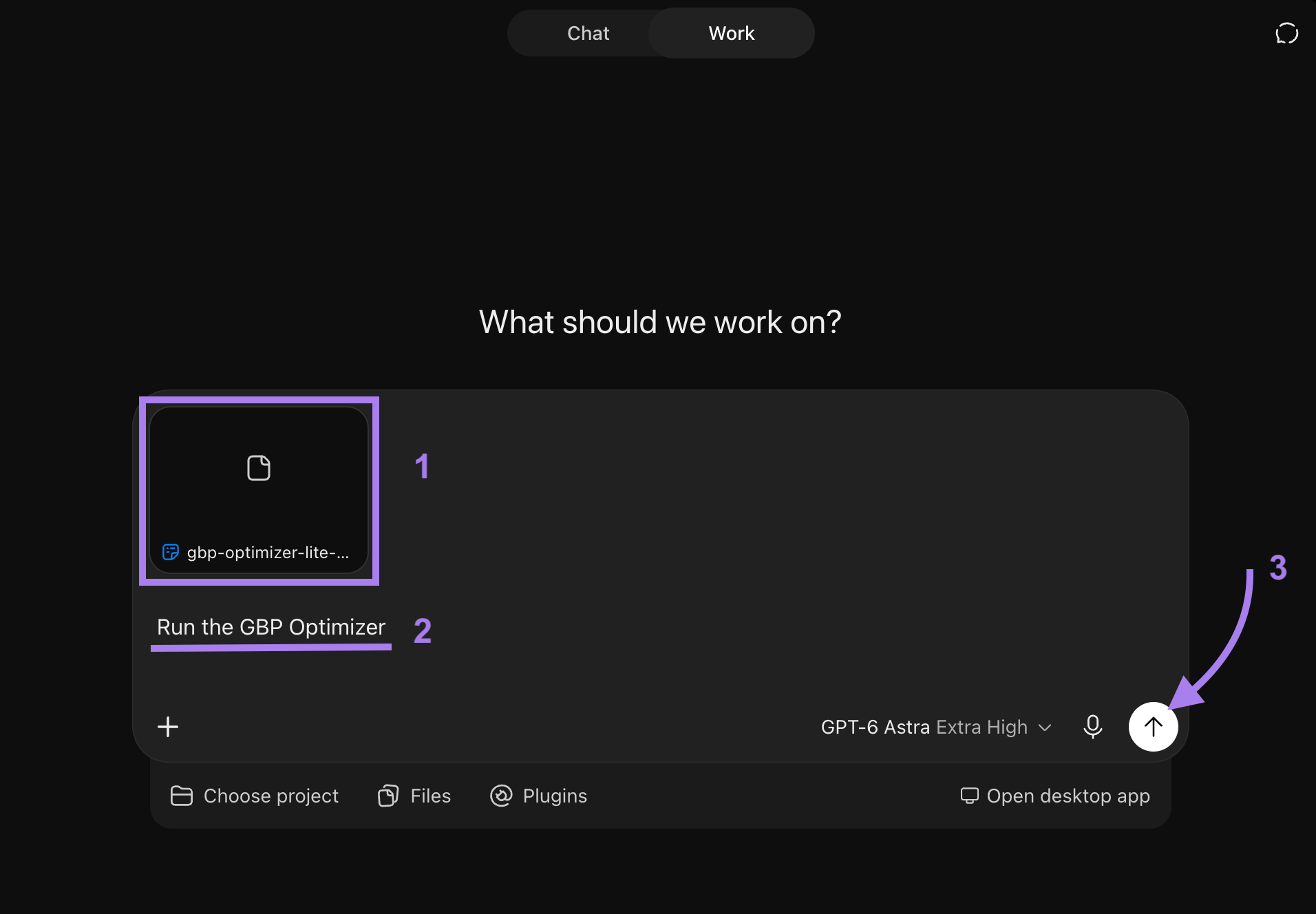
Task: Click the blue file-type icon on the attachment
Action: pos(170,552)
